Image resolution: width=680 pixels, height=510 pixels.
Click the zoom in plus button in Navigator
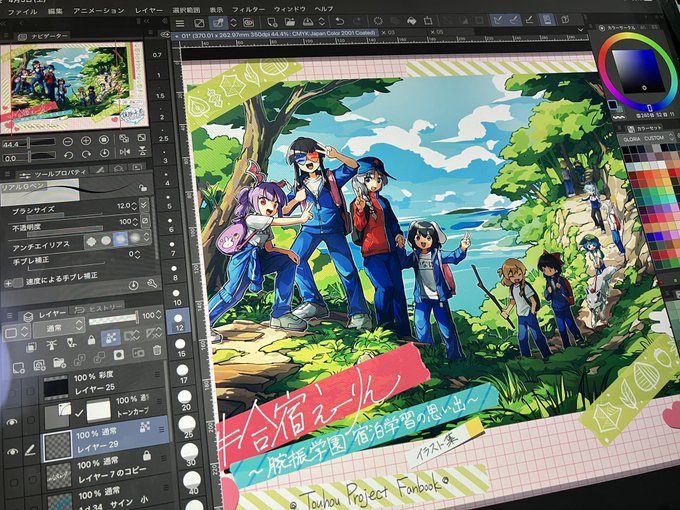tap(85, 140)
